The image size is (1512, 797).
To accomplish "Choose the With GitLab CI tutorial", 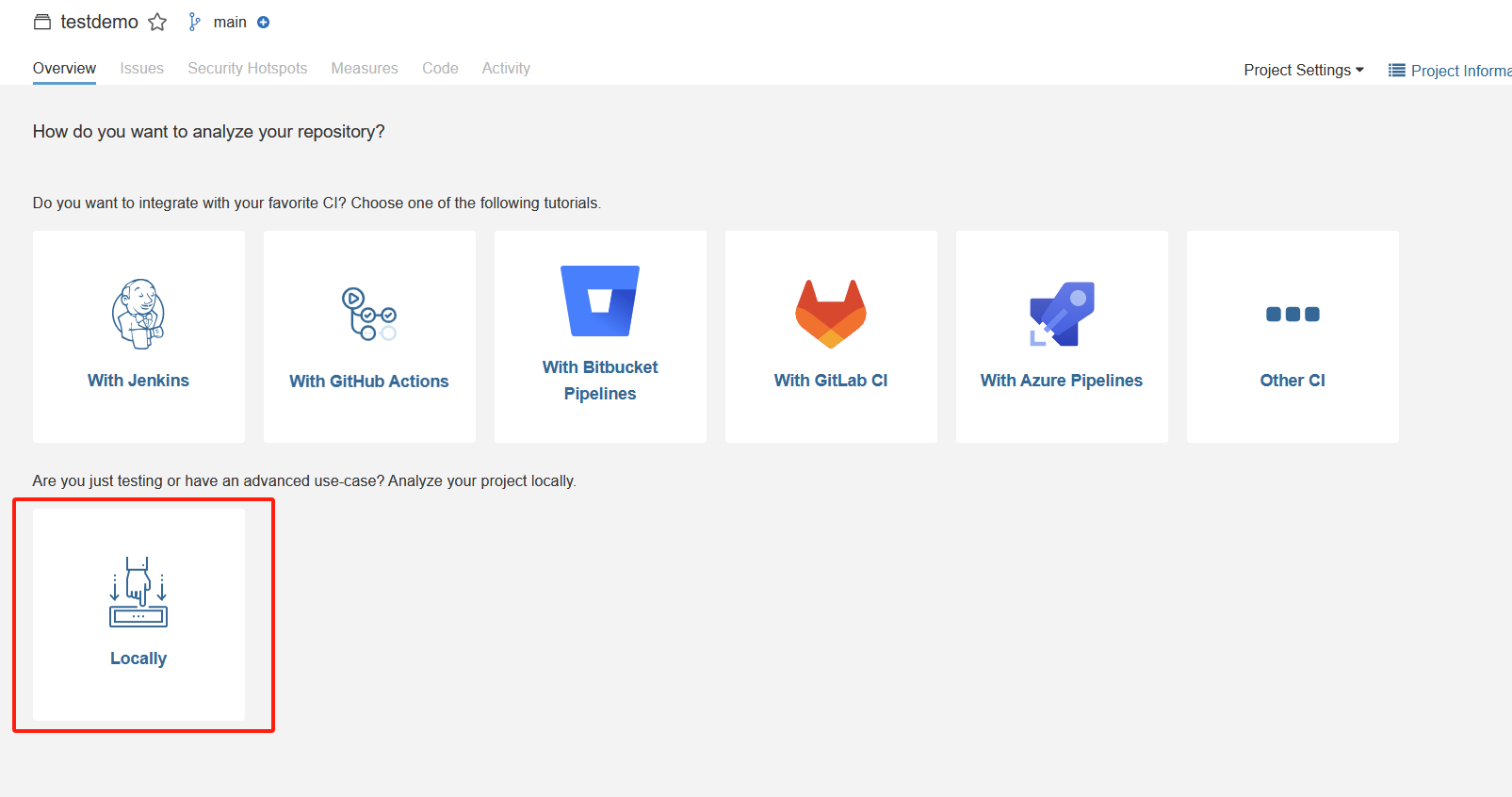I will [x=831, y=336].
